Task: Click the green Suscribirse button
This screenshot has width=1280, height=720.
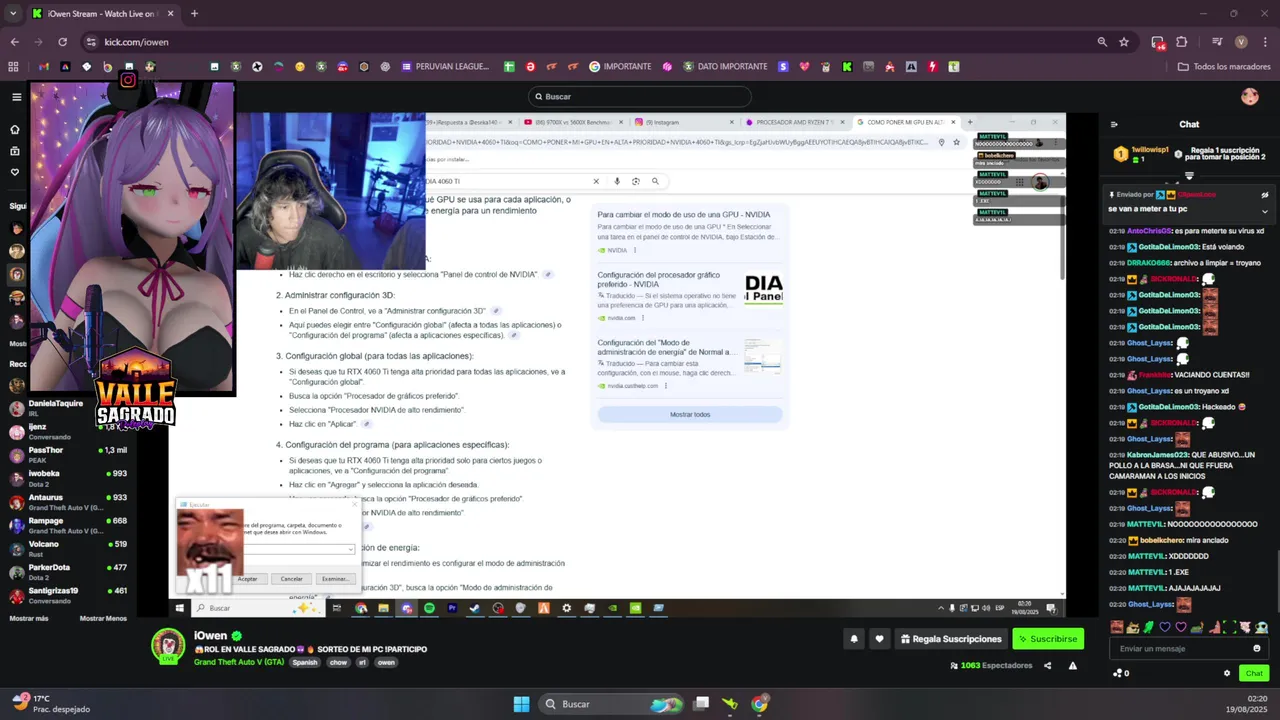Action: 1048,639
